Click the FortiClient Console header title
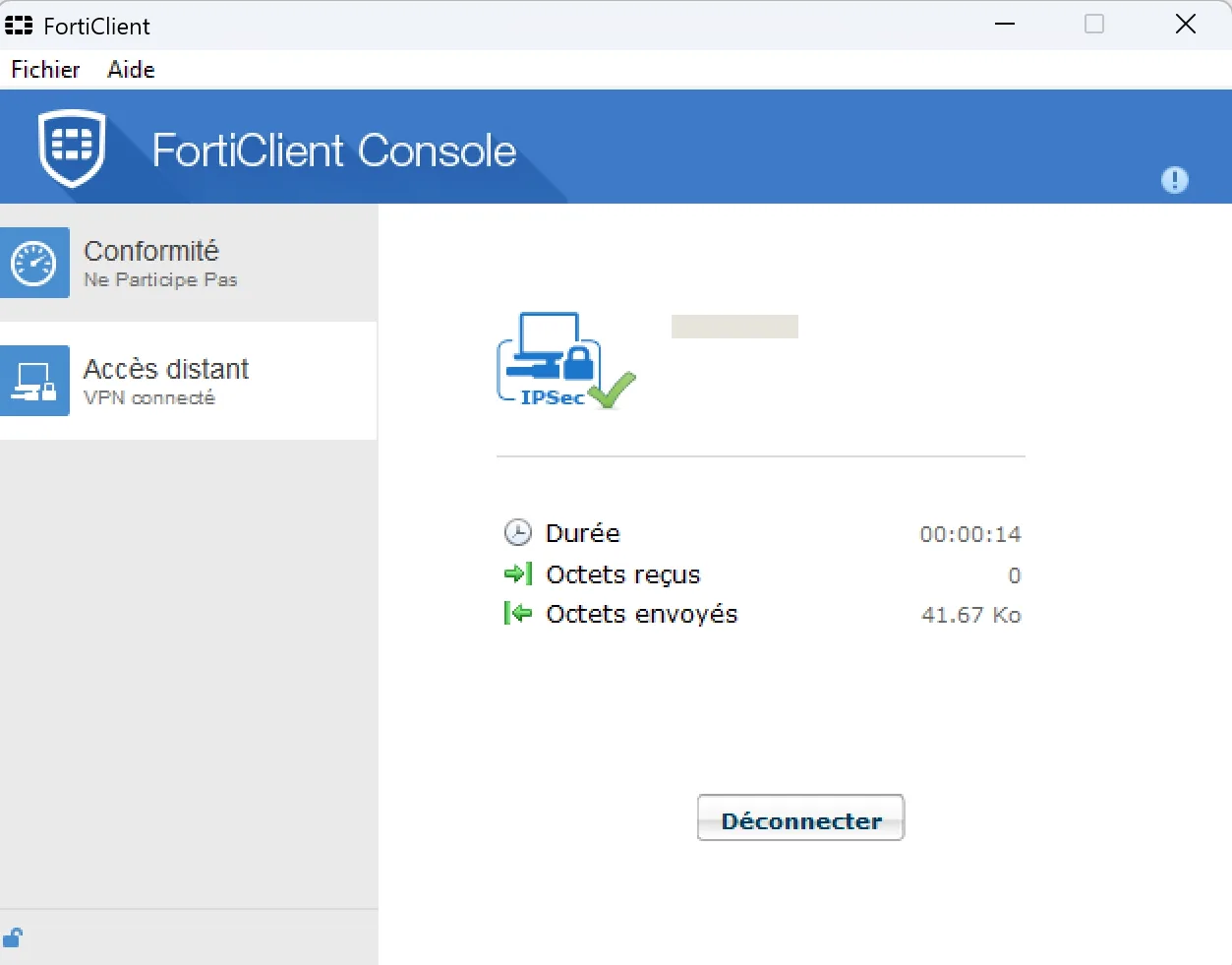This screenshot has height=965, width=1232. (x=334, y=151)
